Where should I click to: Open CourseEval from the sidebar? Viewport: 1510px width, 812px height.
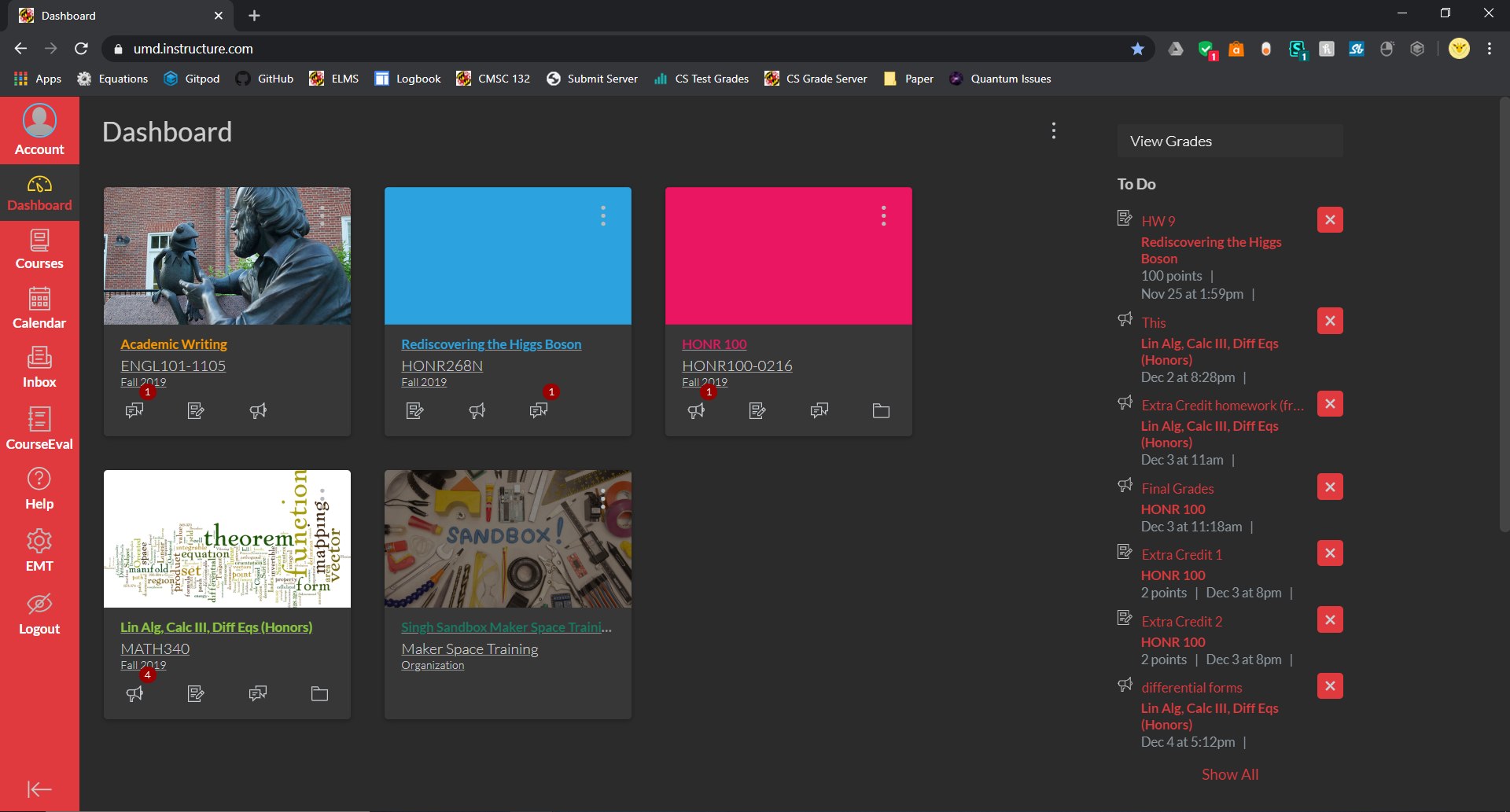pos(39,428)
